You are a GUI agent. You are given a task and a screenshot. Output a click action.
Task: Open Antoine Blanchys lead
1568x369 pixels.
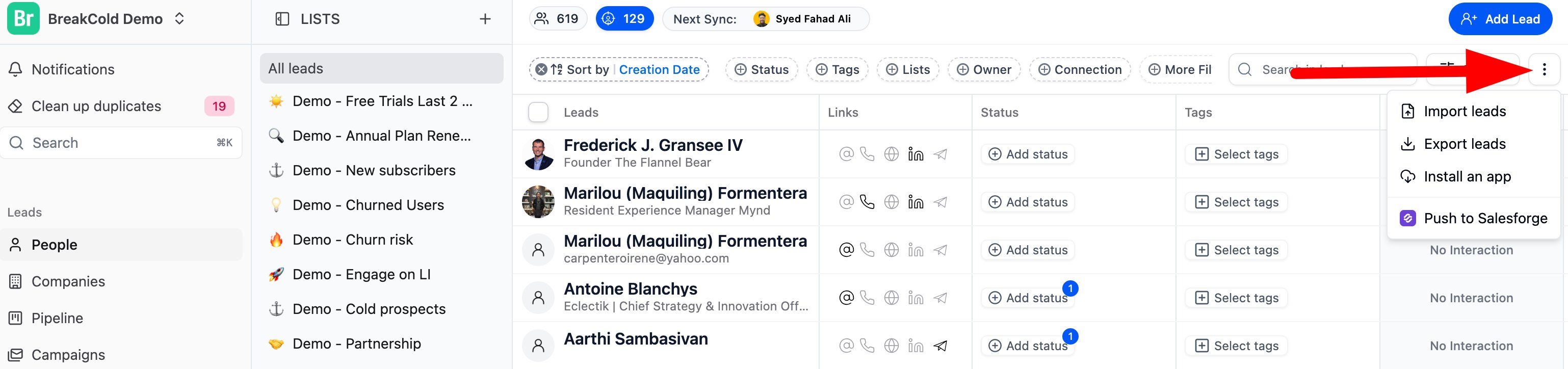coord(630,288)
